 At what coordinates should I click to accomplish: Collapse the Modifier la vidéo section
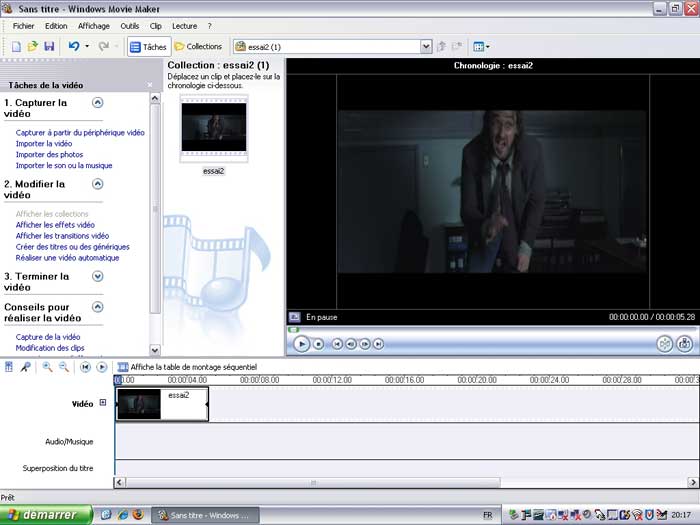[x=97, y=184]
